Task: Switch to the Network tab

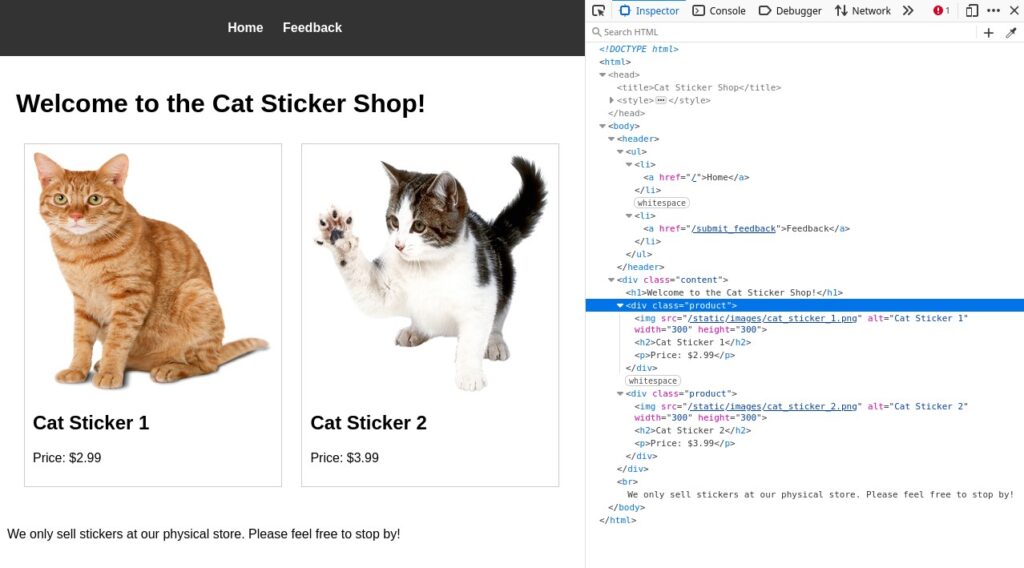Action: [x=862, y=11]
